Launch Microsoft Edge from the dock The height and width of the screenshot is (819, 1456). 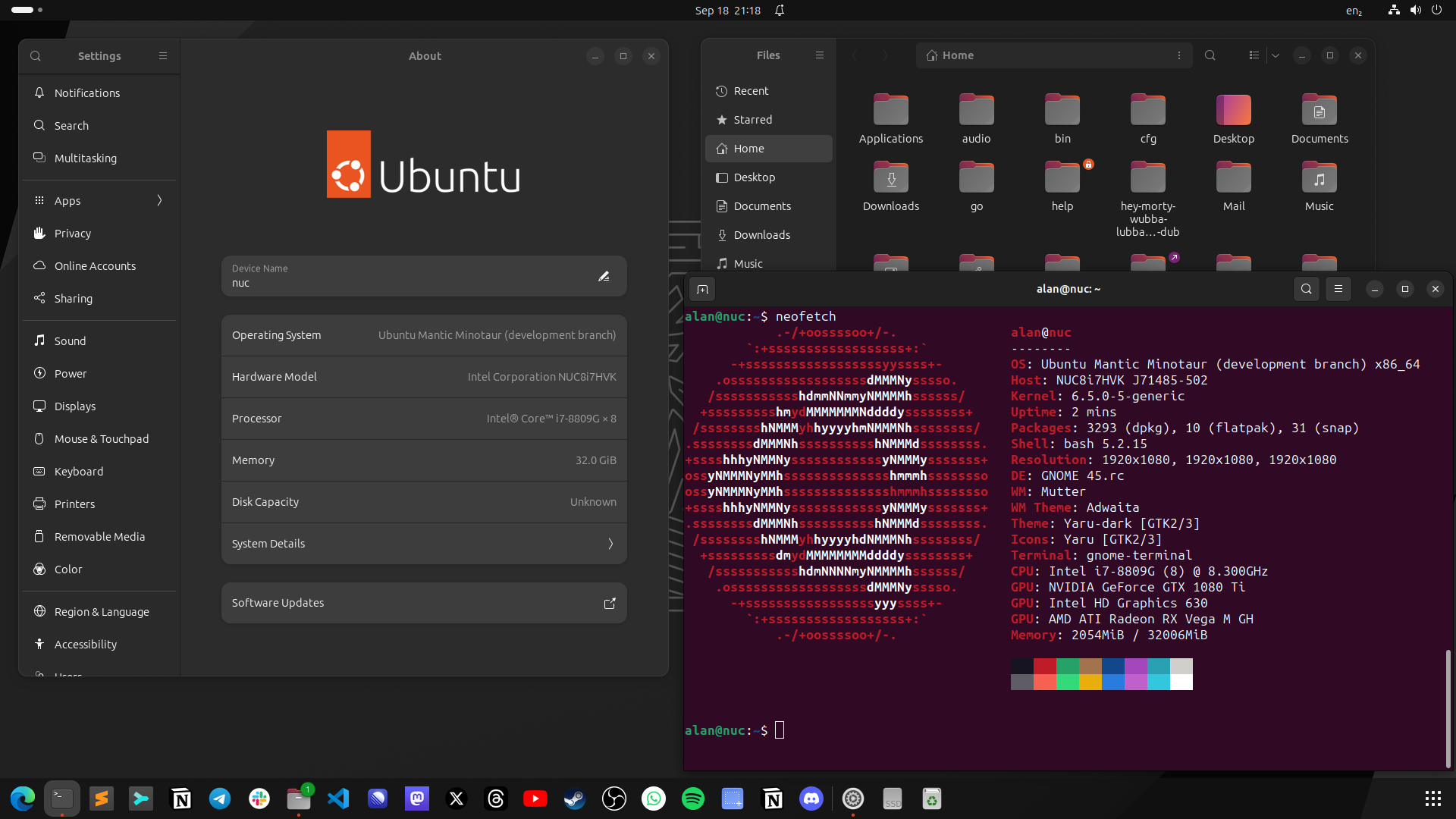coord(23,799)
